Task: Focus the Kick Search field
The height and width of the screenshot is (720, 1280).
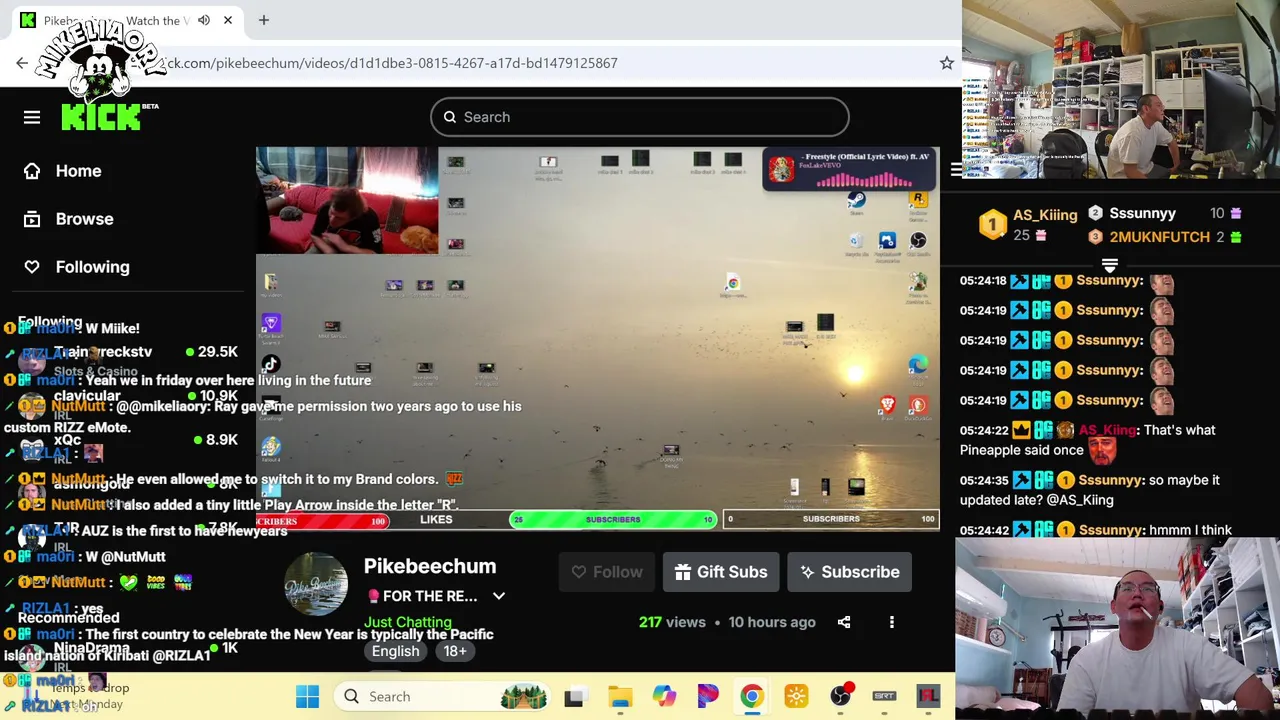Action: 640,117
